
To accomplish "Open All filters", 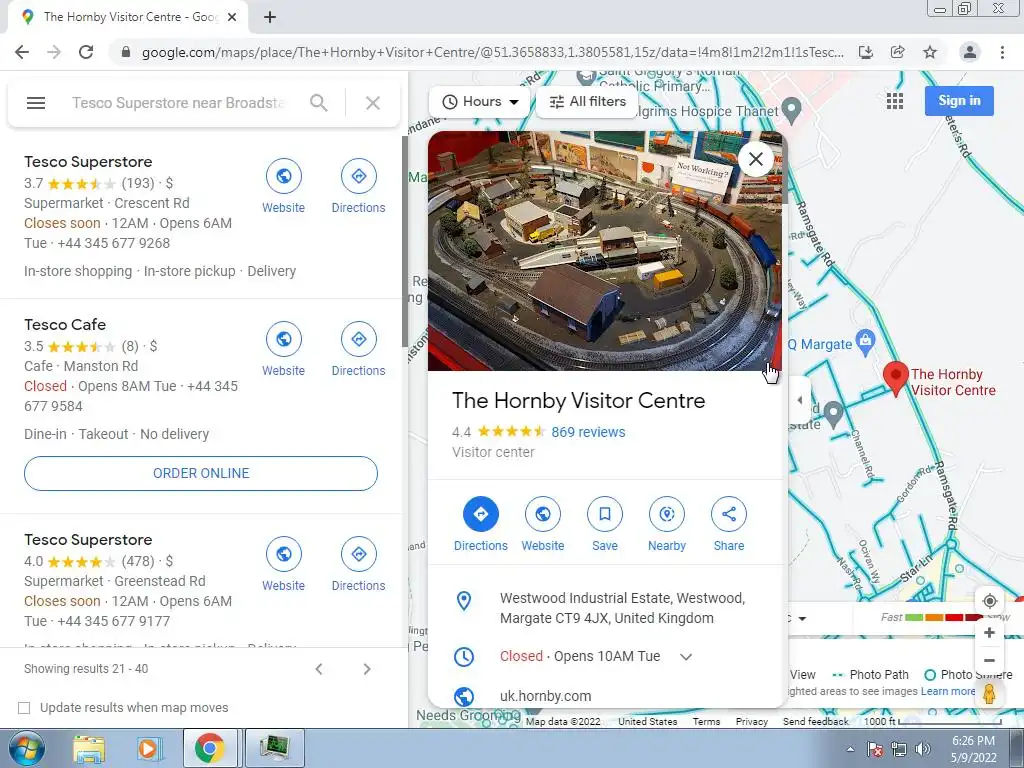I will pyautogui.click(x=587, y=102).
